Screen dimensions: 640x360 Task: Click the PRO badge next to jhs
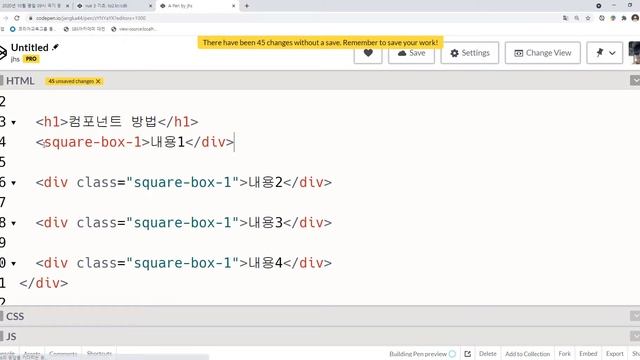click(31, 59)
